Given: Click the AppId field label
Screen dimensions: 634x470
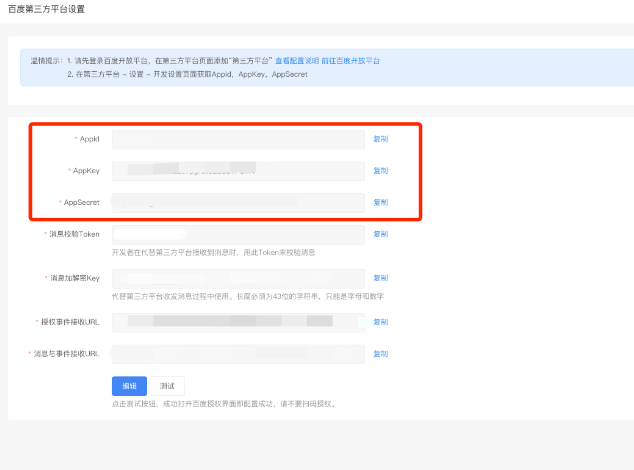Looking at the screenshot, I should coord(89,139).
